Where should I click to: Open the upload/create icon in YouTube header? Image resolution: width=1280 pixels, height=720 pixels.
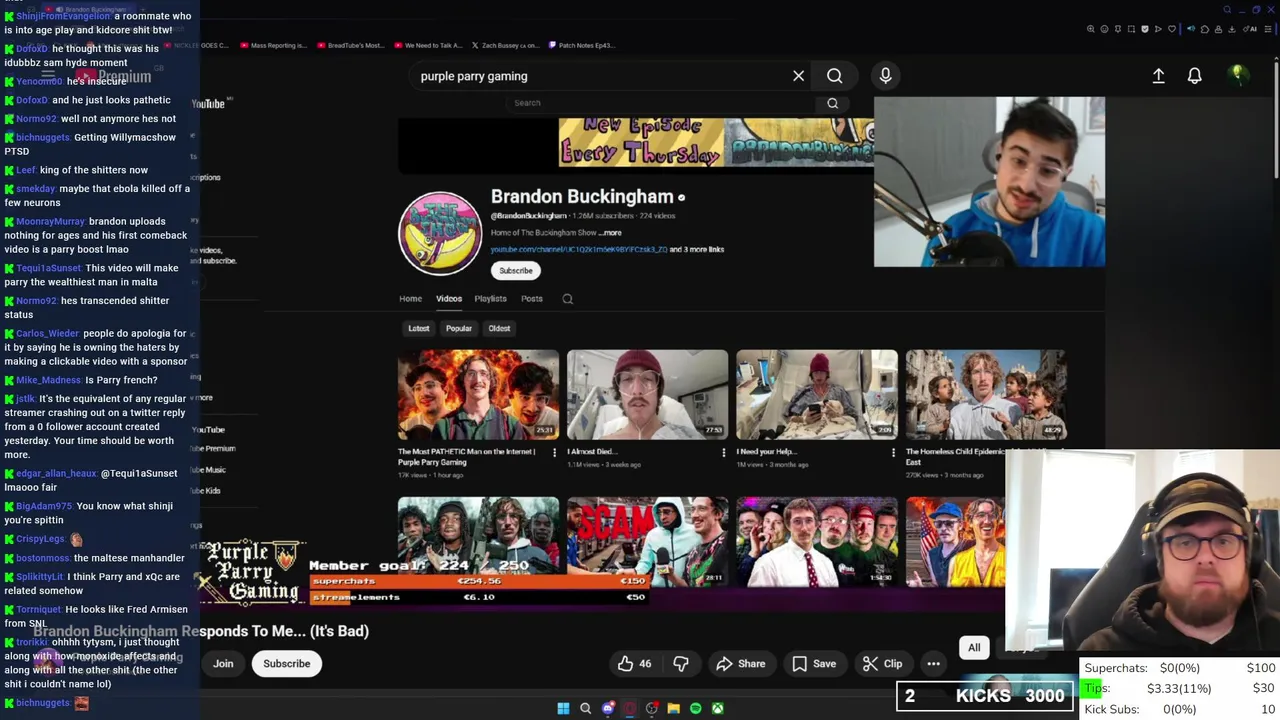pyautogui.click(x=1158, y=76)
